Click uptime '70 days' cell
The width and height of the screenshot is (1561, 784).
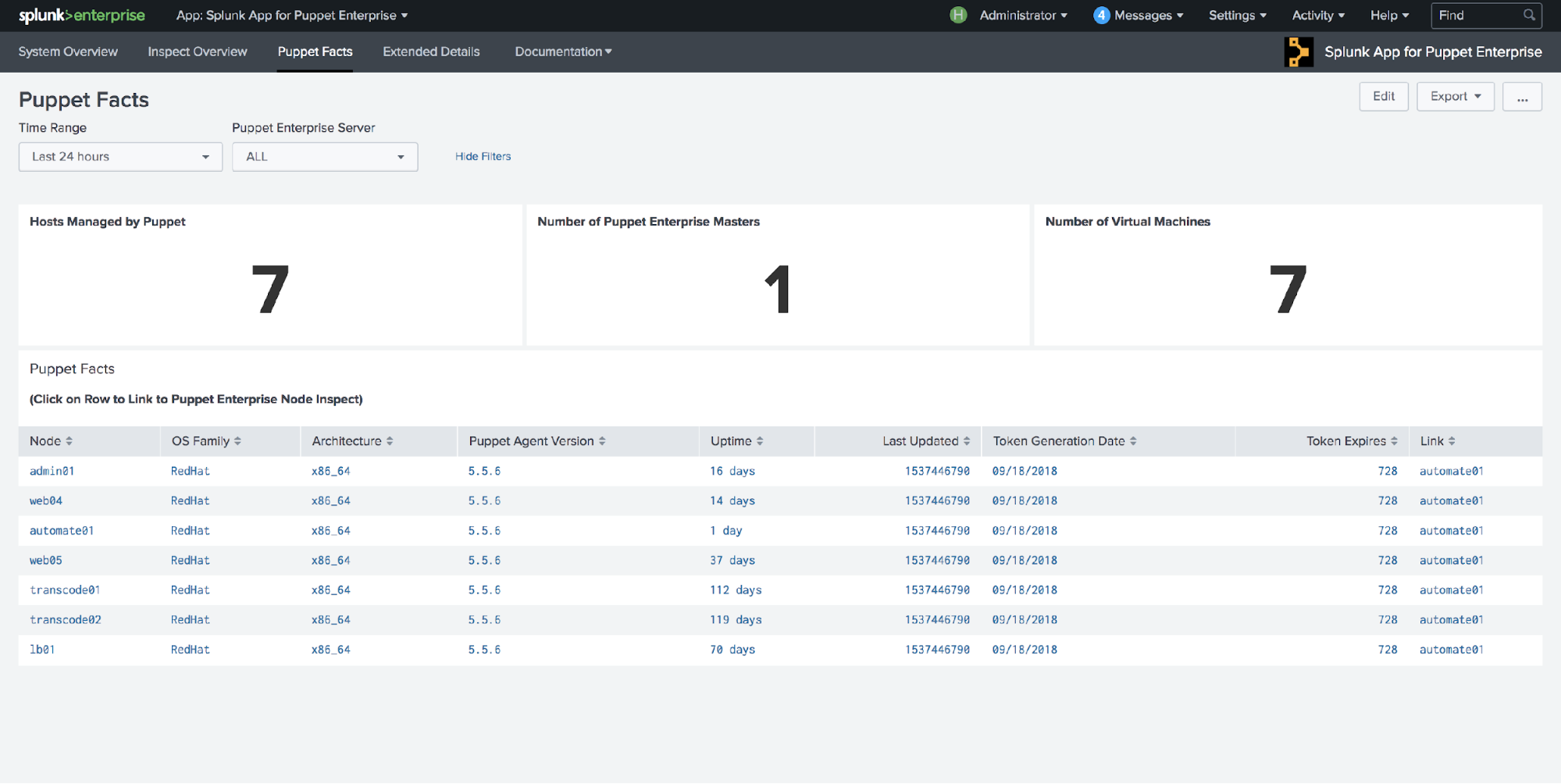(732, 650)
